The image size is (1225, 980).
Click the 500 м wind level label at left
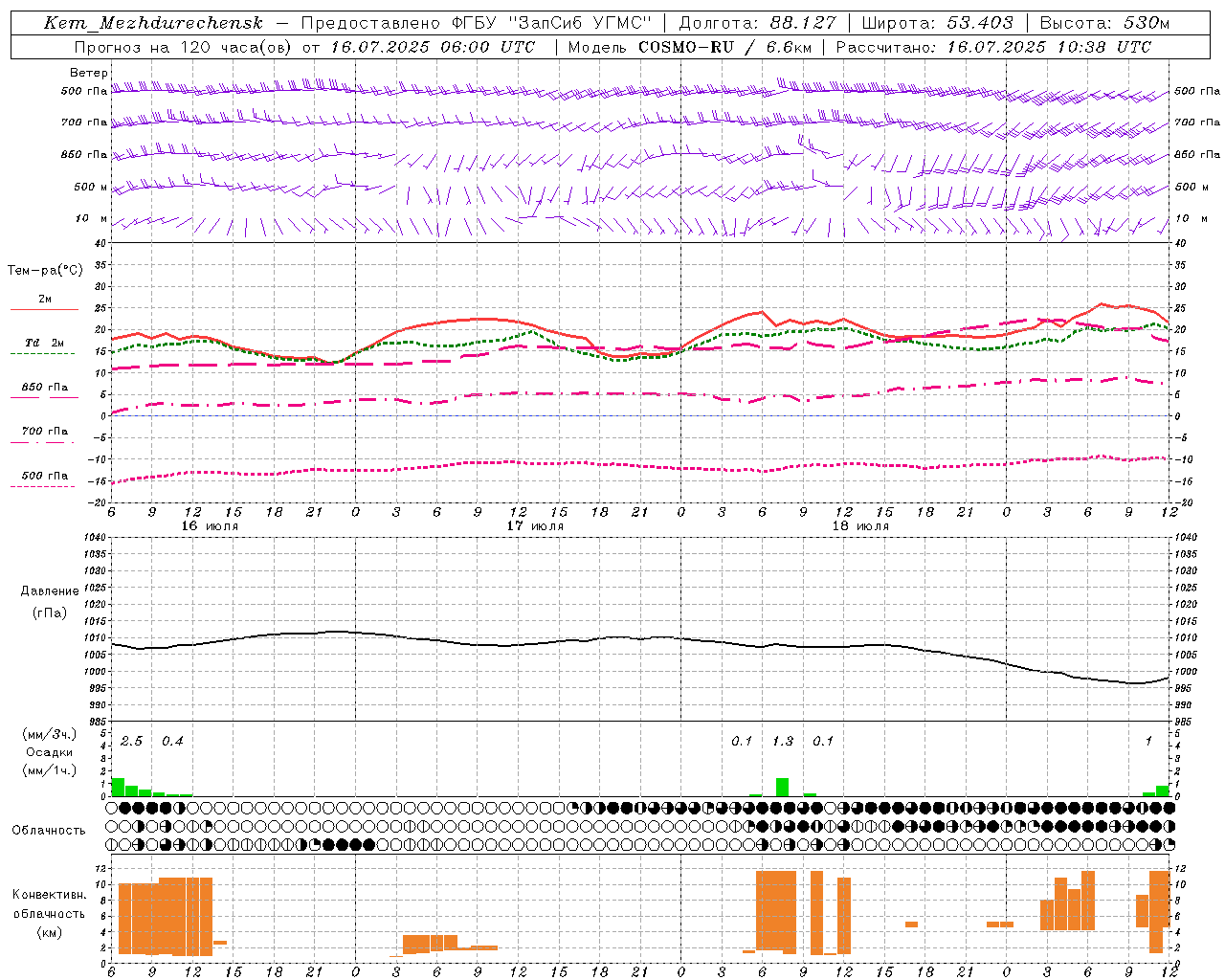click(91, 187)
